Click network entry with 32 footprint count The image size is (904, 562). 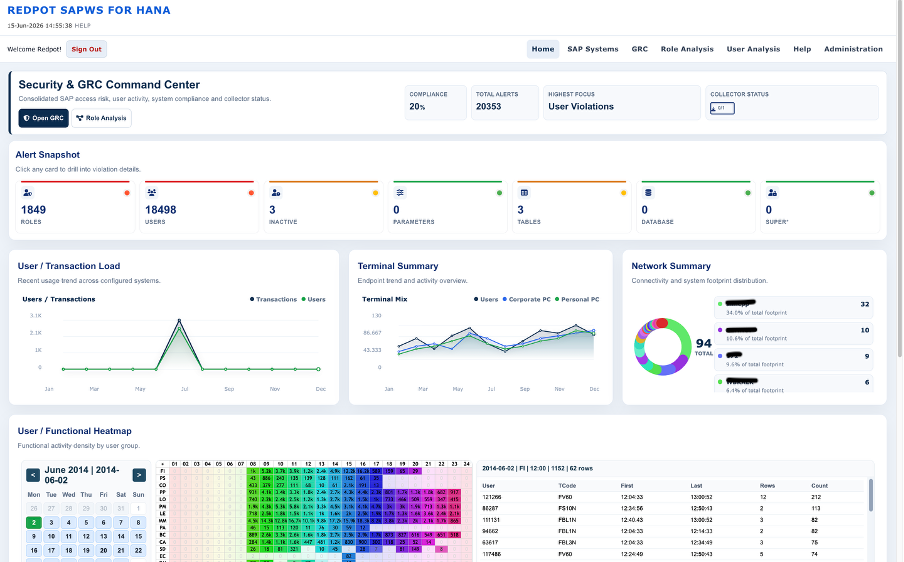[x=793, y=308]
